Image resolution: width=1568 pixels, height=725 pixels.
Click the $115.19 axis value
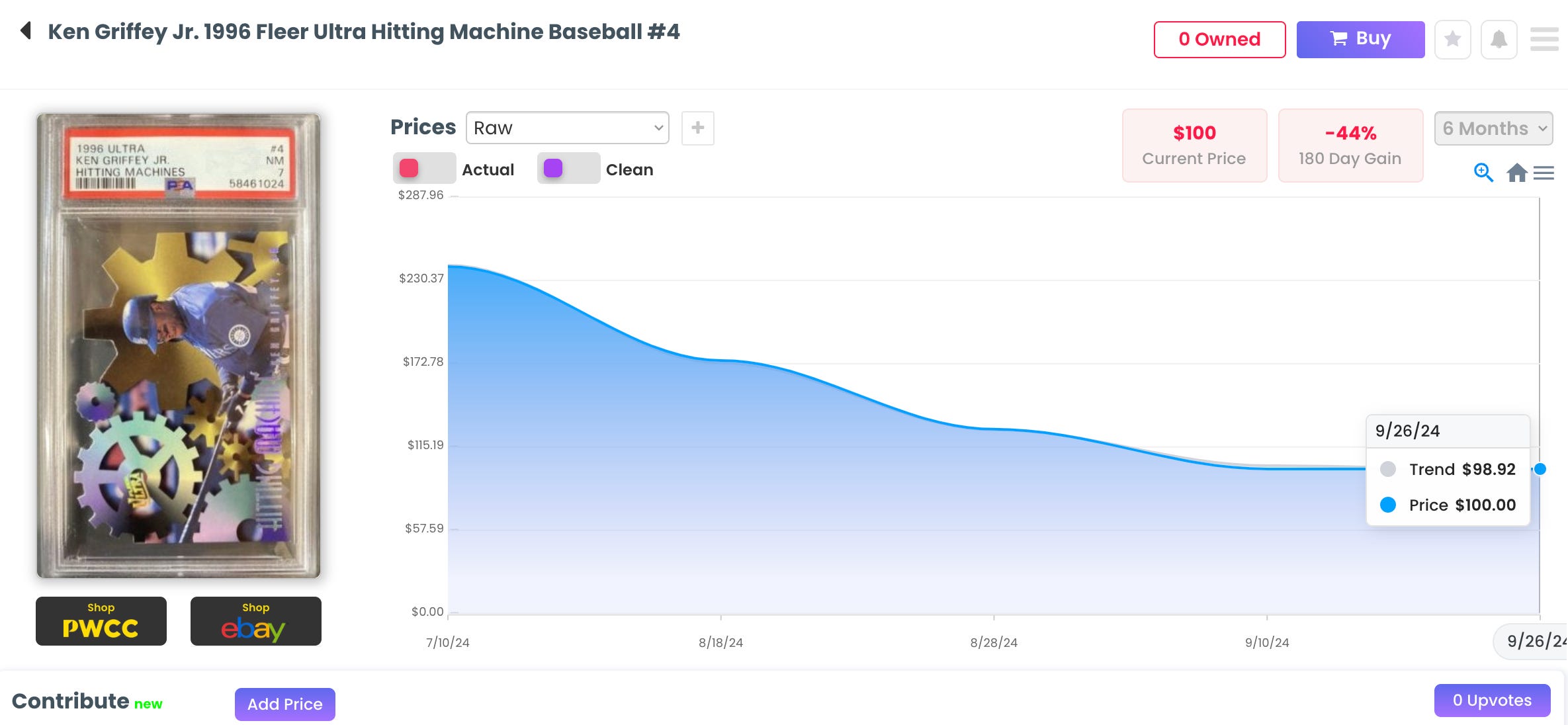425,445
